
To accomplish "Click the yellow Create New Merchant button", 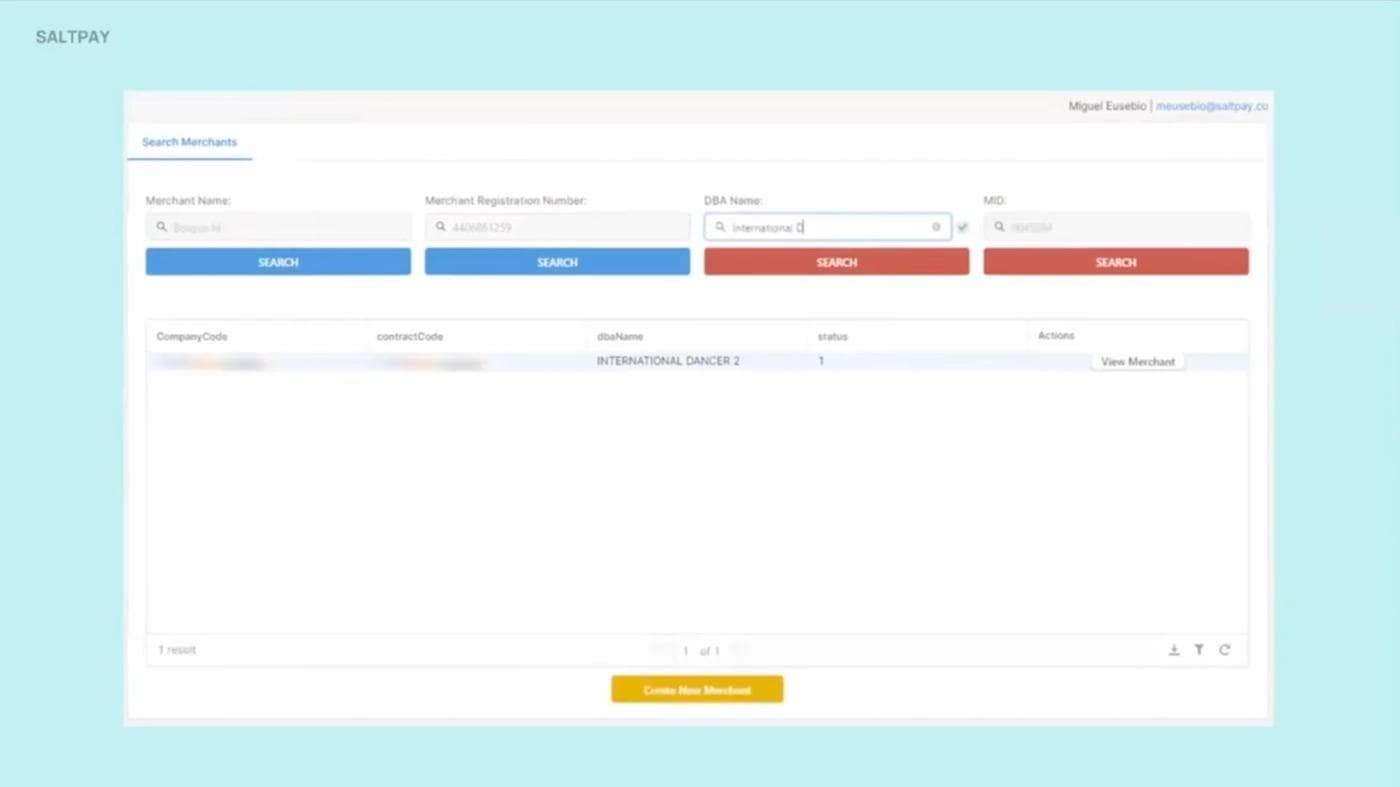I will pyautogui.click(x=697, y=690).
